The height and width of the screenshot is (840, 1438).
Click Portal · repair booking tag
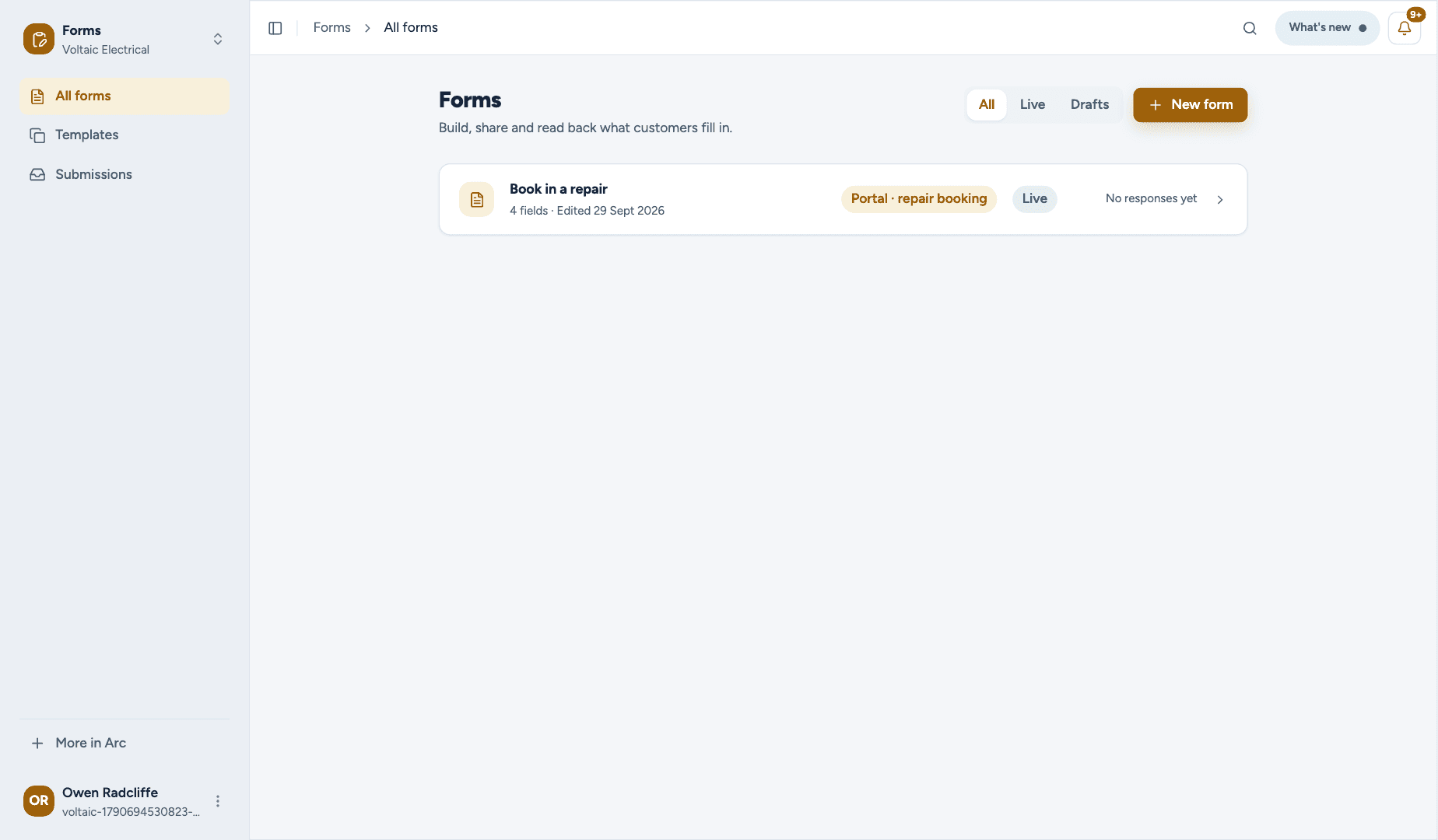pyautogui.click(x=919, y=199)
